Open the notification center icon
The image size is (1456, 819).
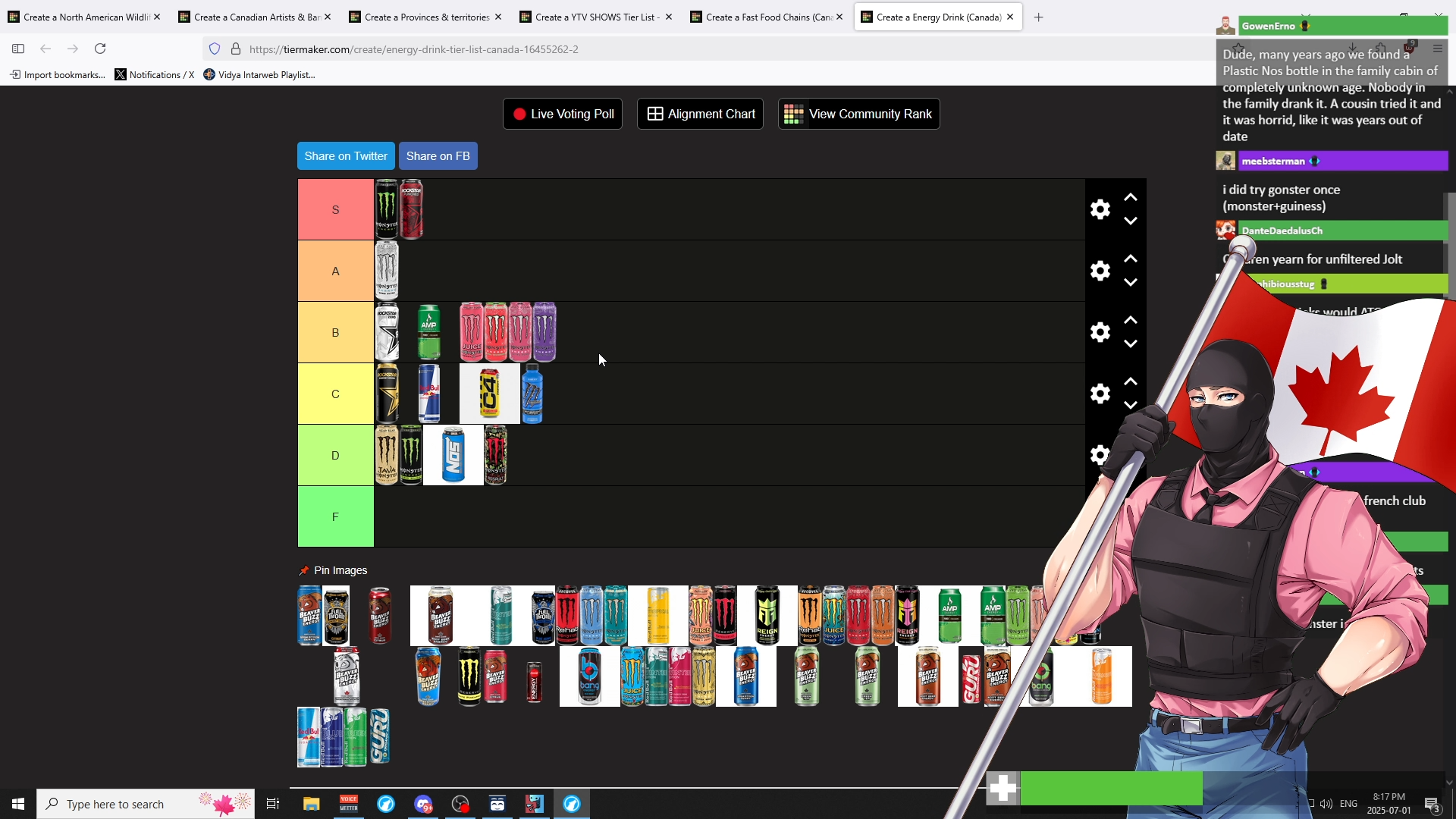tap(1432, 804)
